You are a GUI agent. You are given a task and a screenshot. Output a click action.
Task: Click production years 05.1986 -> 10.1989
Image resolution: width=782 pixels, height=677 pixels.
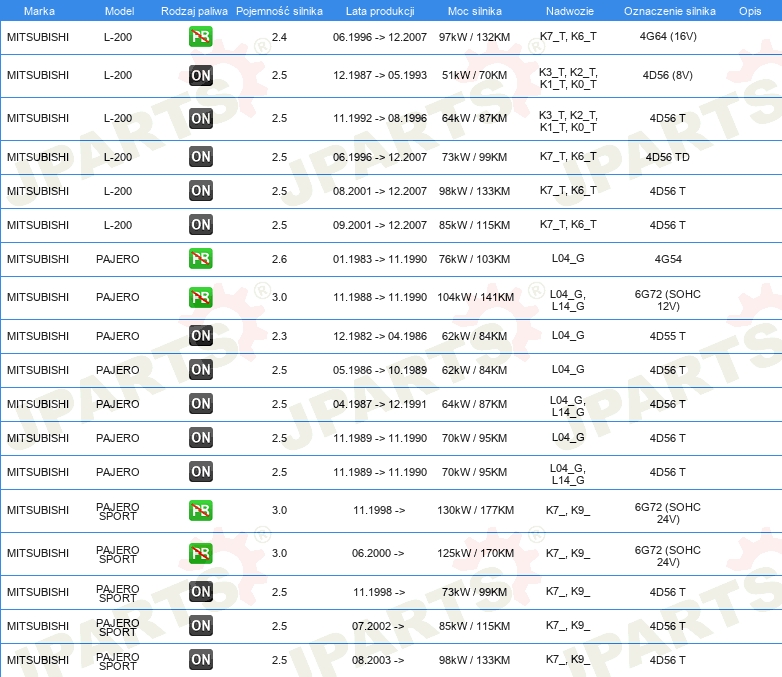pos(380,370)
